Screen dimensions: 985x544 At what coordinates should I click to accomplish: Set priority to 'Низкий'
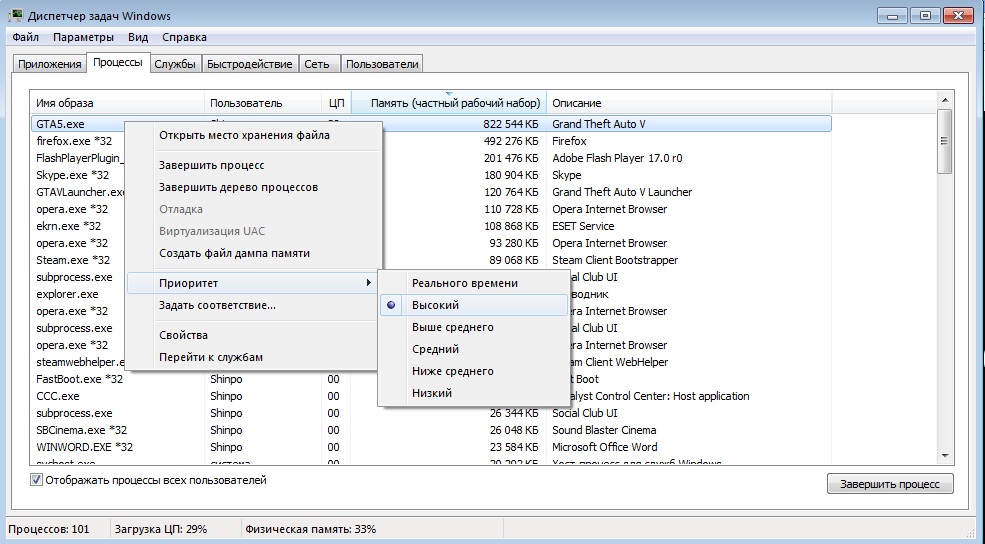[473, 393]
